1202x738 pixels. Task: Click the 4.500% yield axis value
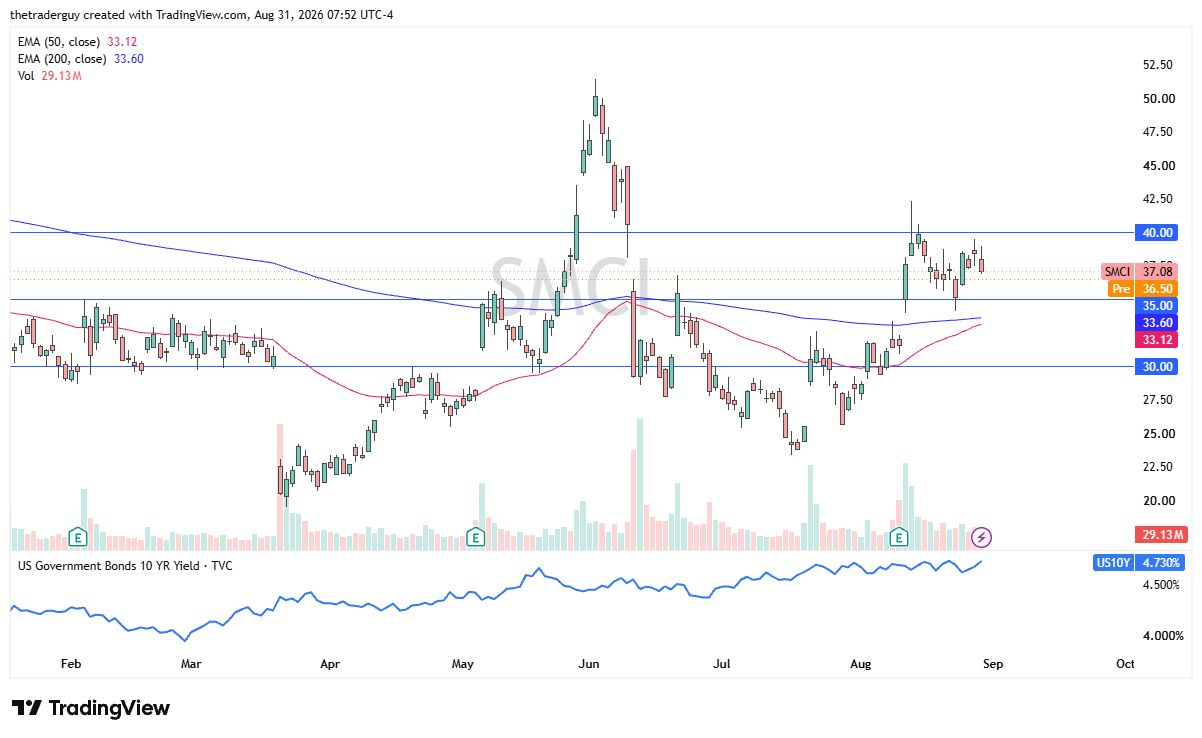coord(1164,585)
